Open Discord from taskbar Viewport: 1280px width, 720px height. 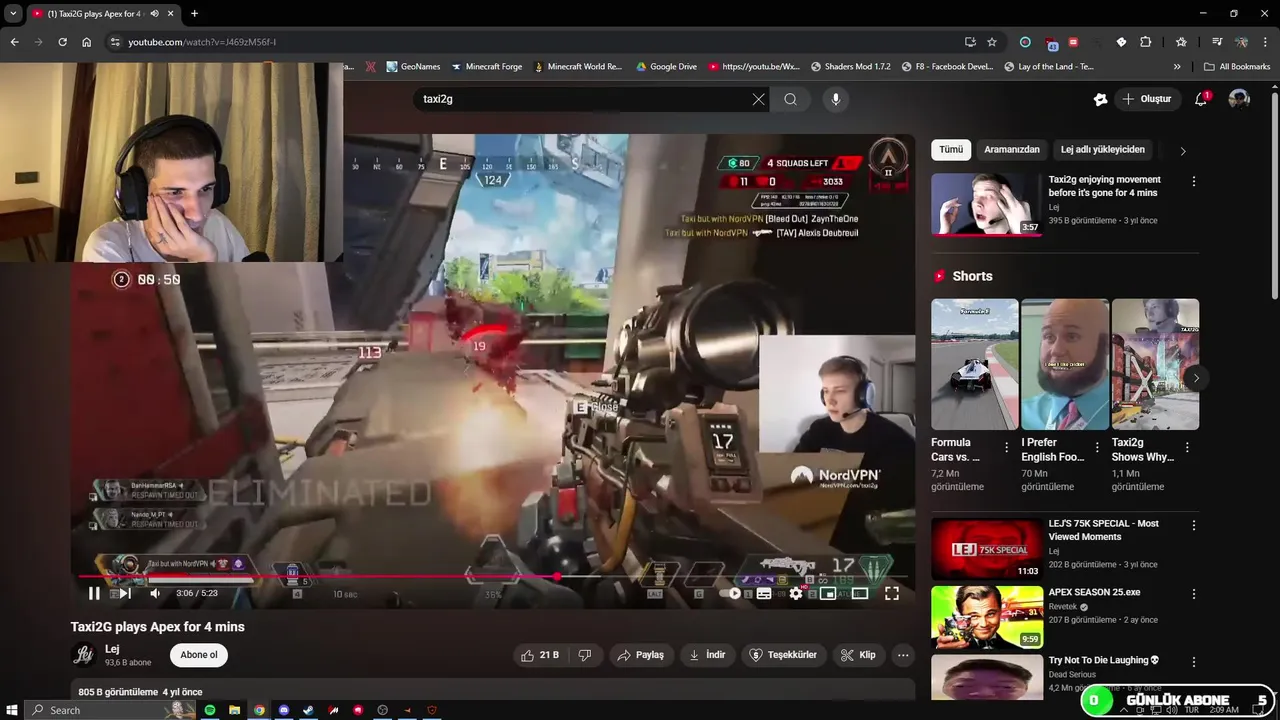coord(284,710)
